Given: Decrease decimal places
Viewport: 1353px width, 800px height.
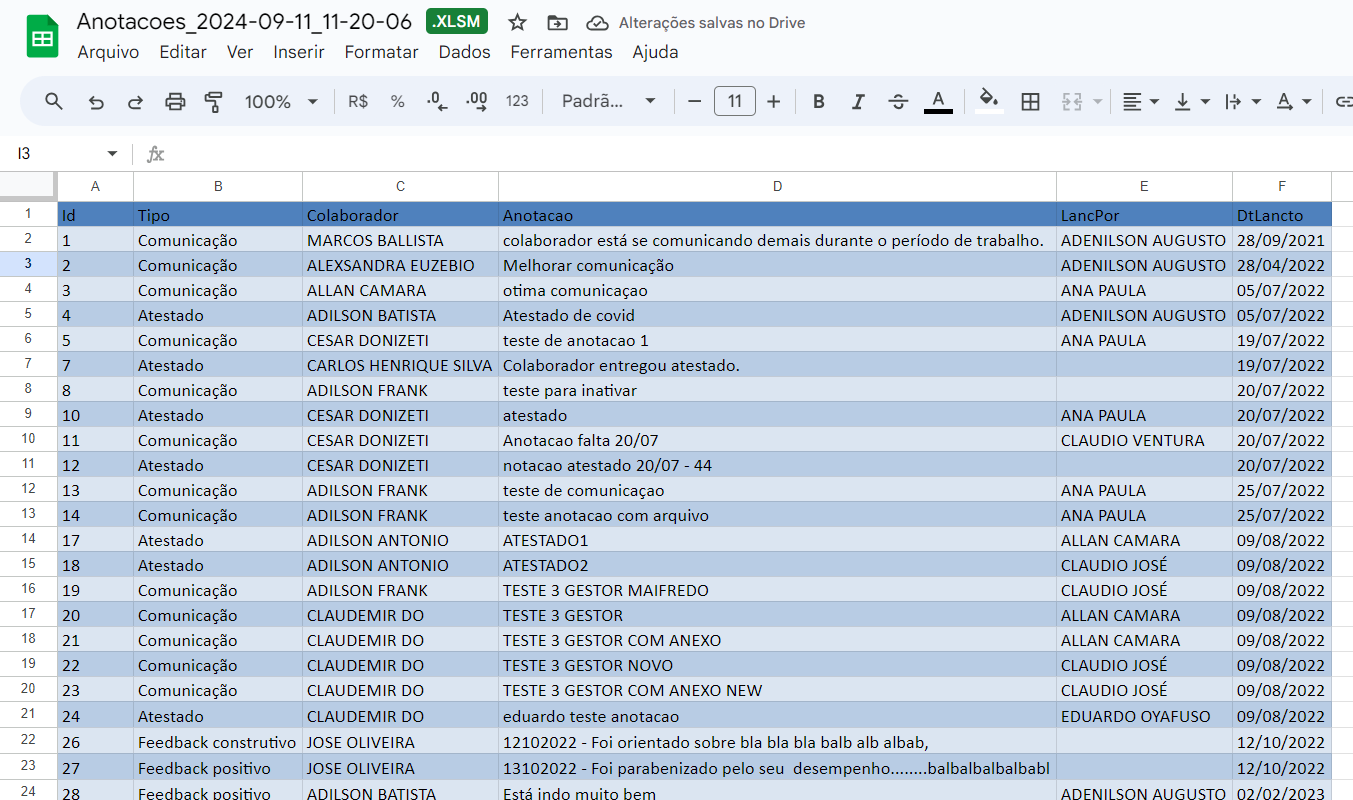Looking at the screenshot, I should [437, 101].
